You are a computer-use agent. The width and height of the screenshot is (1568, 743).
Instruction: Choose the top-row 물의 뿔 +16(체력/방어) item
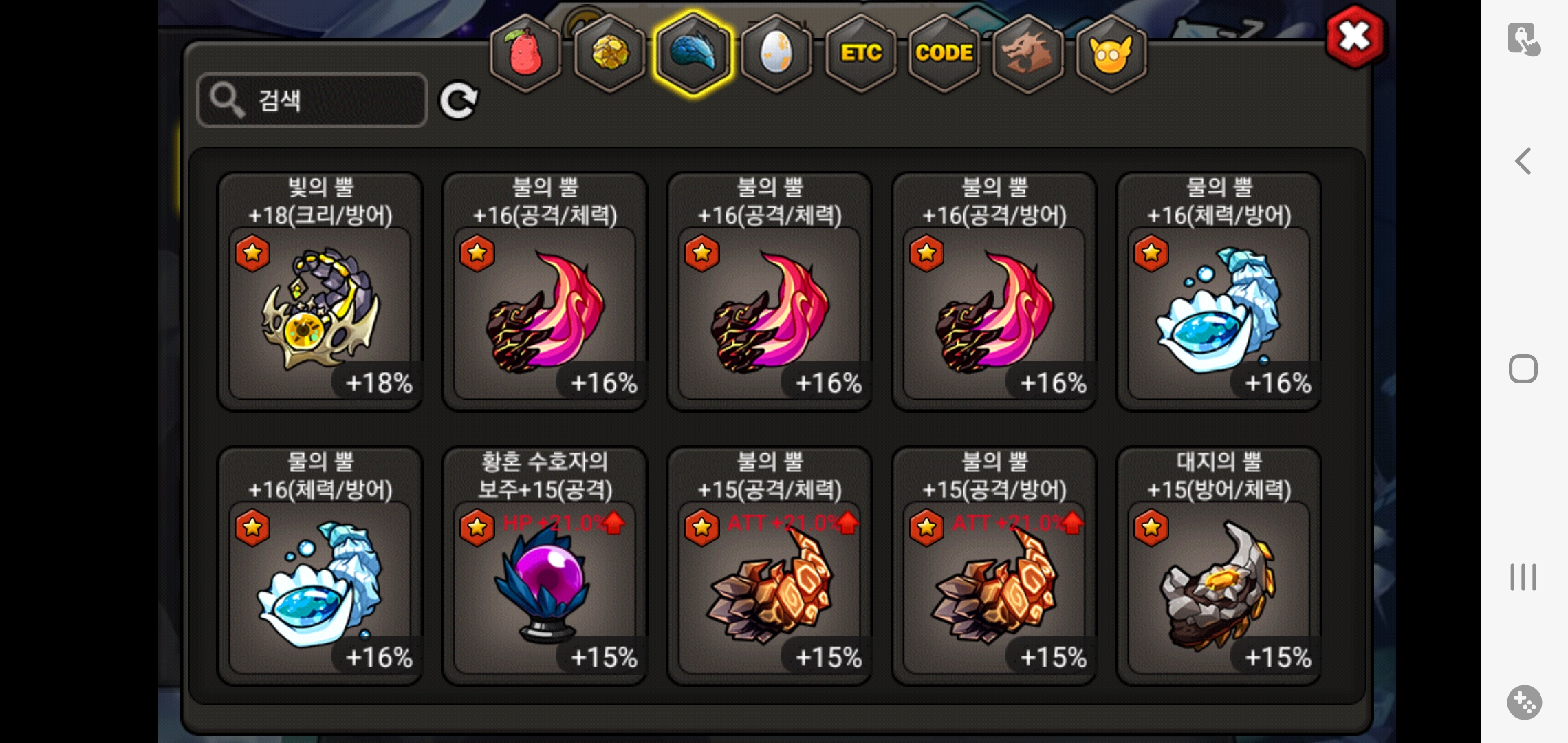pyautogui.click(x=1219, y=291)
